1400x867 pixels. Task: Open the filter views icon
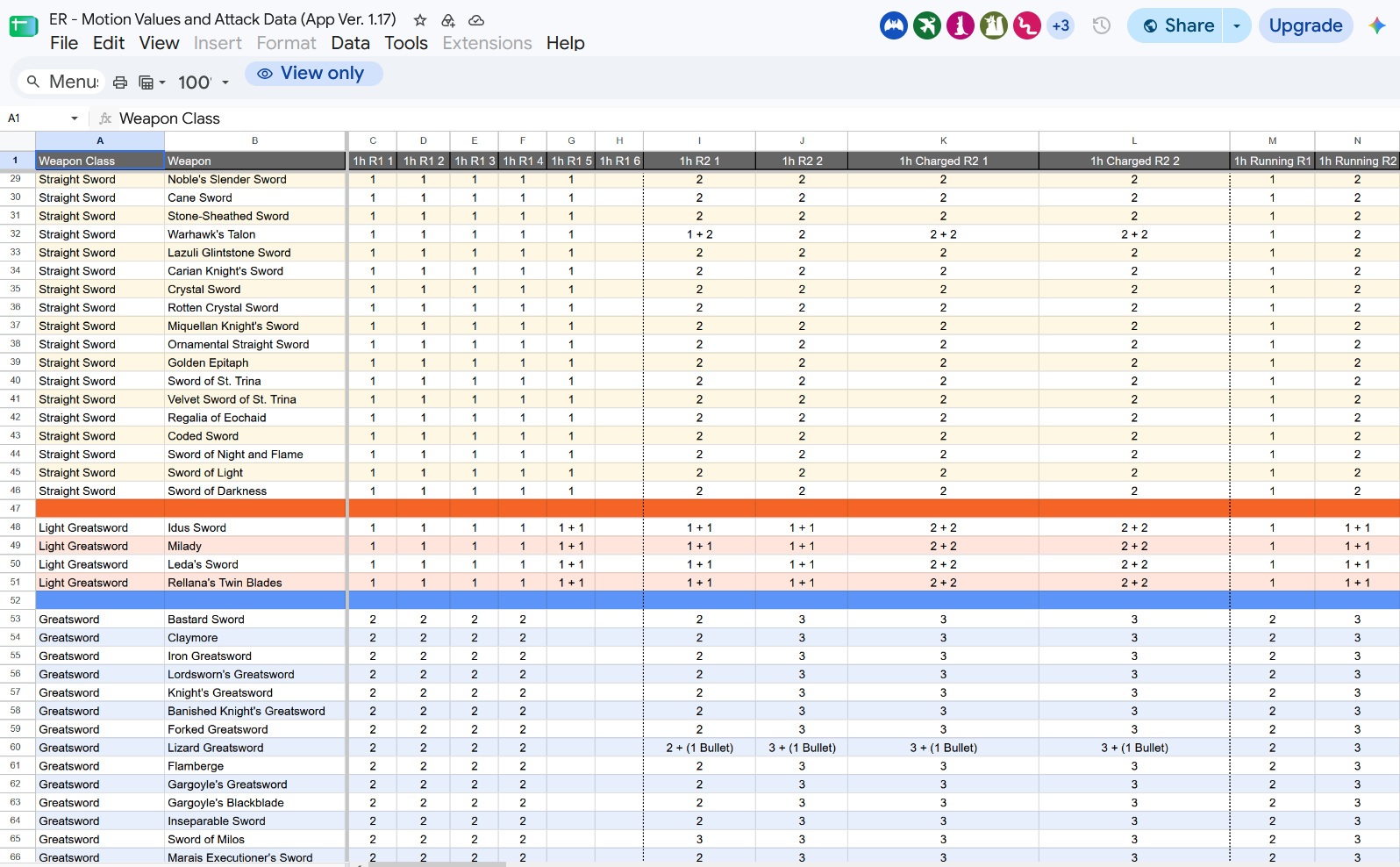click(146, 82)
